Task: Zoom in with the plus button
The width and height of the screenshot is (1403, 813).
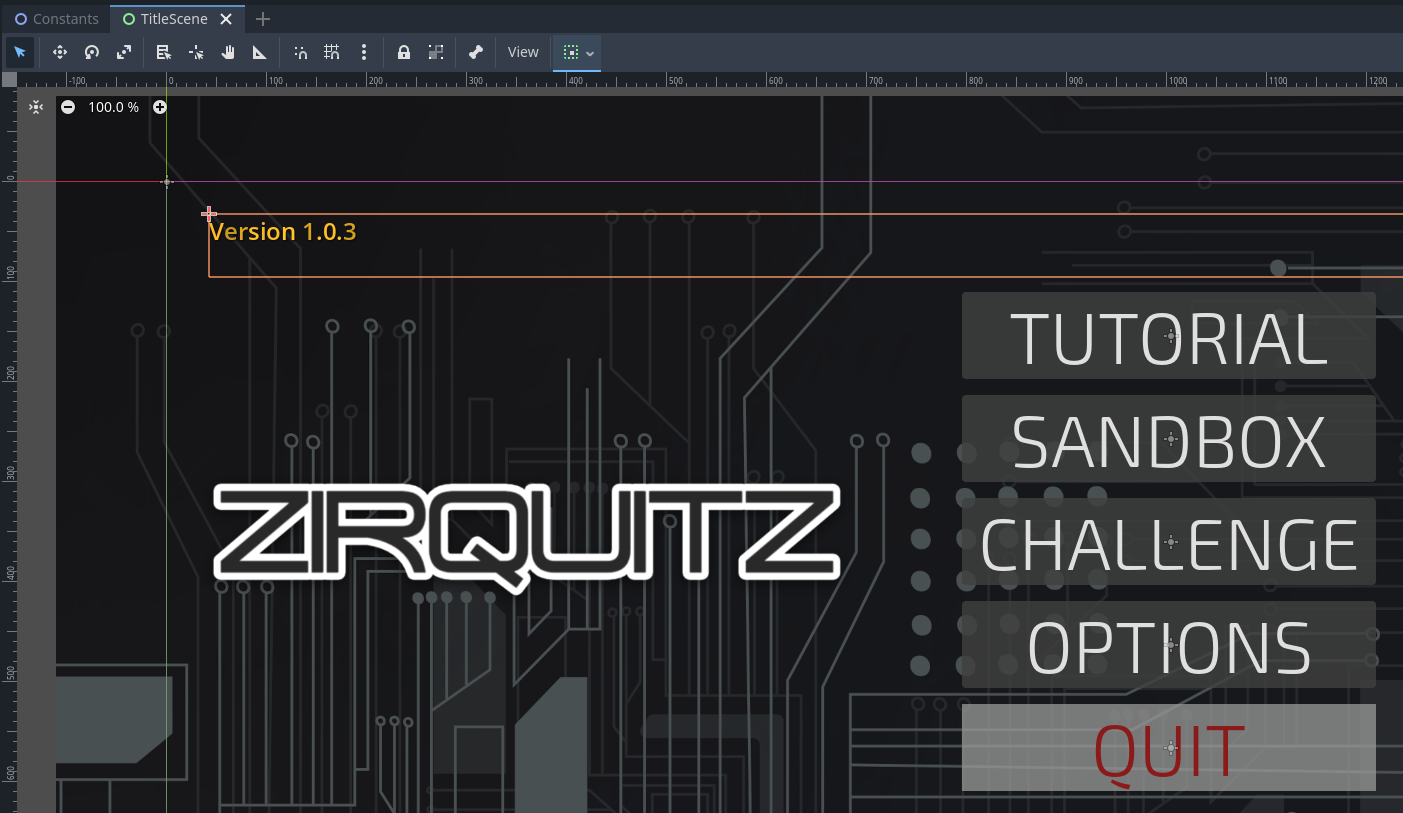Action: [160, 107]
